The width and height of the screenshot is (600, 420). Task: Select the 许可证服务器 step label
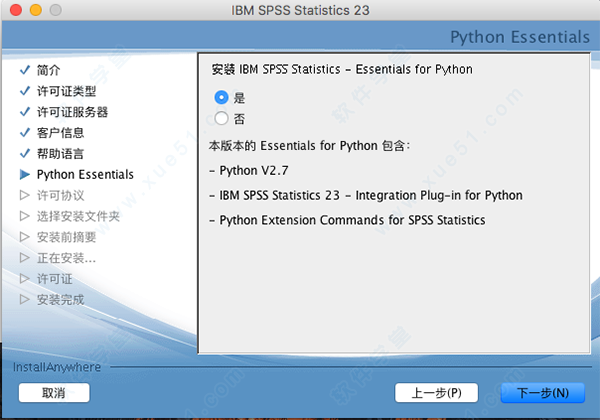pos(72,112)
